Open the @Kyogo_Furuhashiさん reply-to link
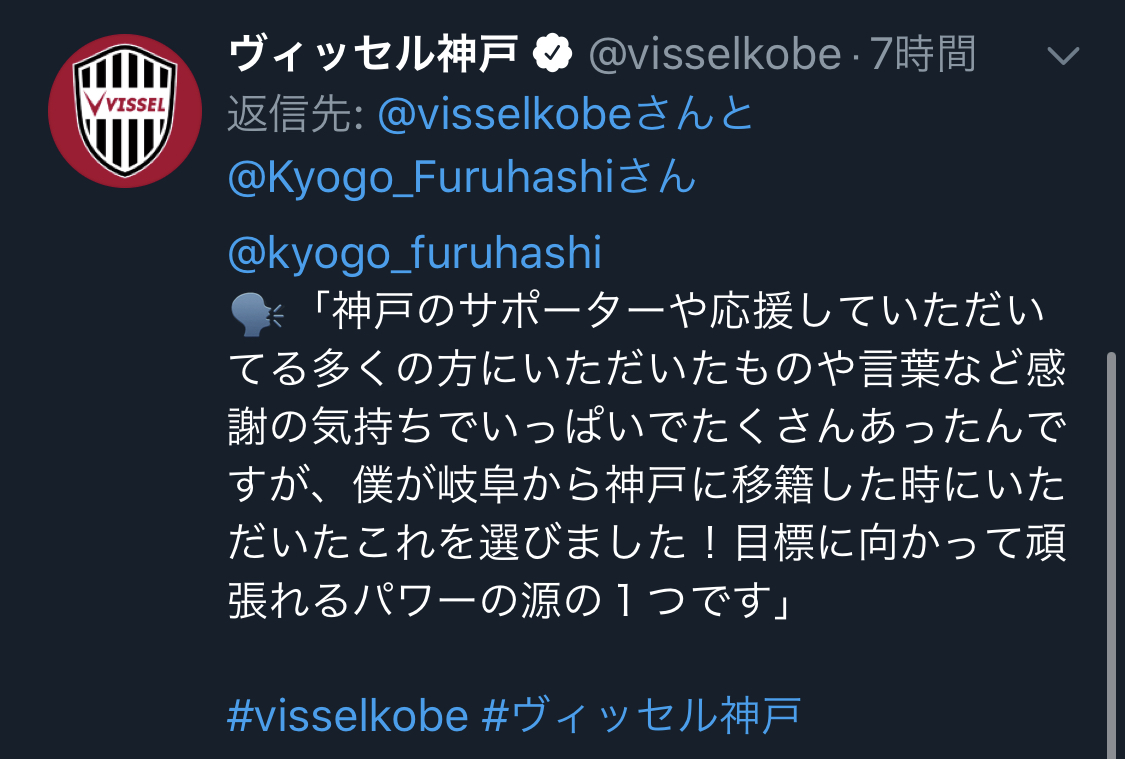This screenshot has height=759, width=1125. (462, 178)
